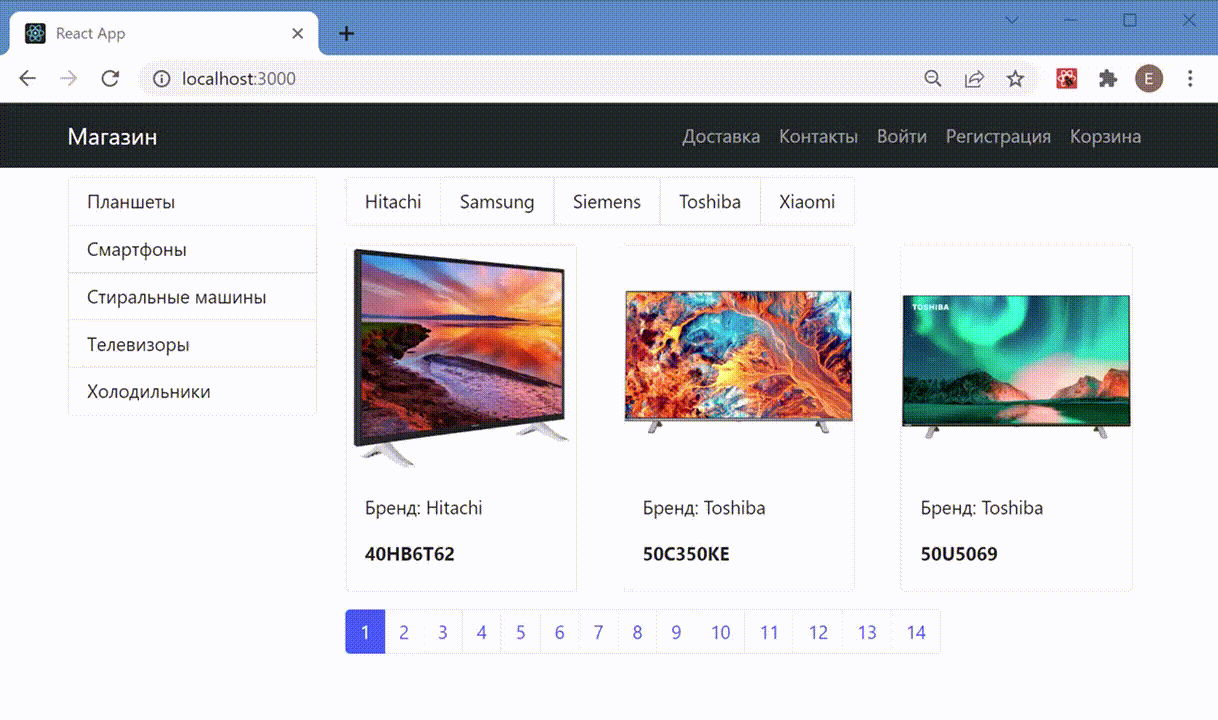Go to pagination page 10
Image resolution: width=1218 pixels, height=720 pixels.
point(721,632)
